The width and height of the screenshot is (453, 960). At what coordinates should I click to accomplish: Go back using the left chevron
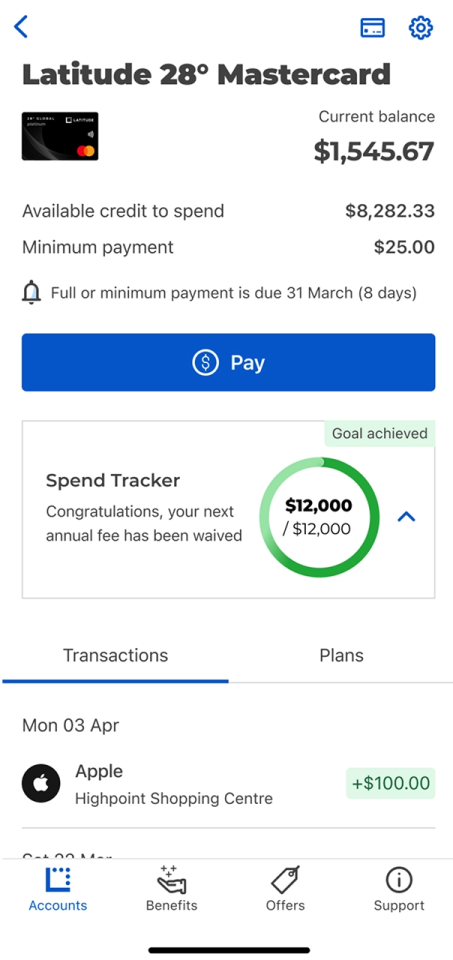click(21, 27)
